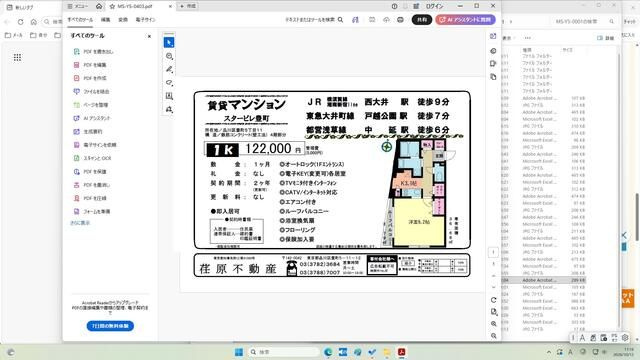Pick the highlighter pen tool
This screenshot has width=640, height=360.
point(169,70)
